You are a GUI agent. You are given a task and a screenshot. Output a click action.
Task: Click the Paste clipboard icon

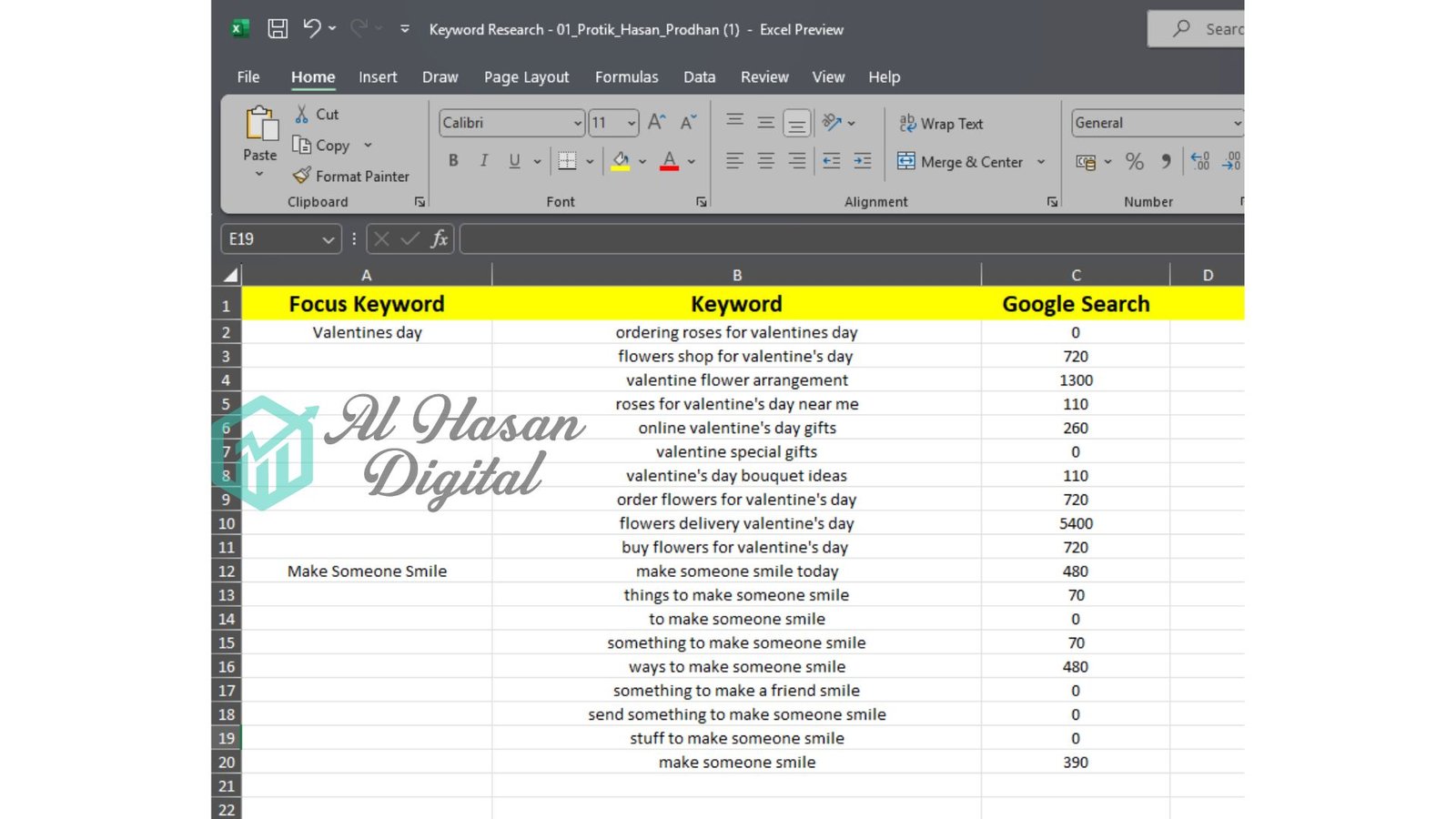pos(261,124)
